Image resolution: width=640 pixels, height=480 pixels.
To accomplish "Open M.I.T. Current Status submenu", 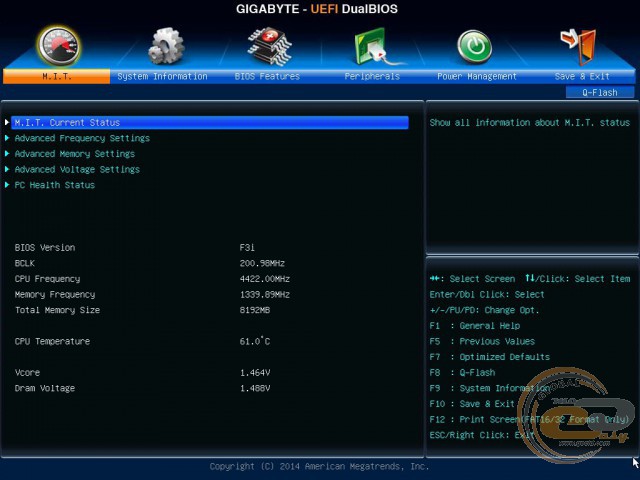I will click(210, 122).
